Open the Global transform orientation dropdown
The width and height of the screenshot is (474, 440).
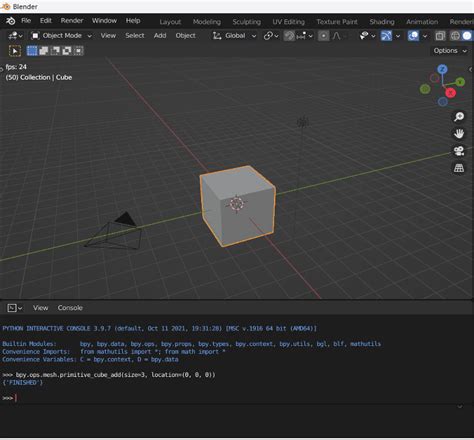235,36
